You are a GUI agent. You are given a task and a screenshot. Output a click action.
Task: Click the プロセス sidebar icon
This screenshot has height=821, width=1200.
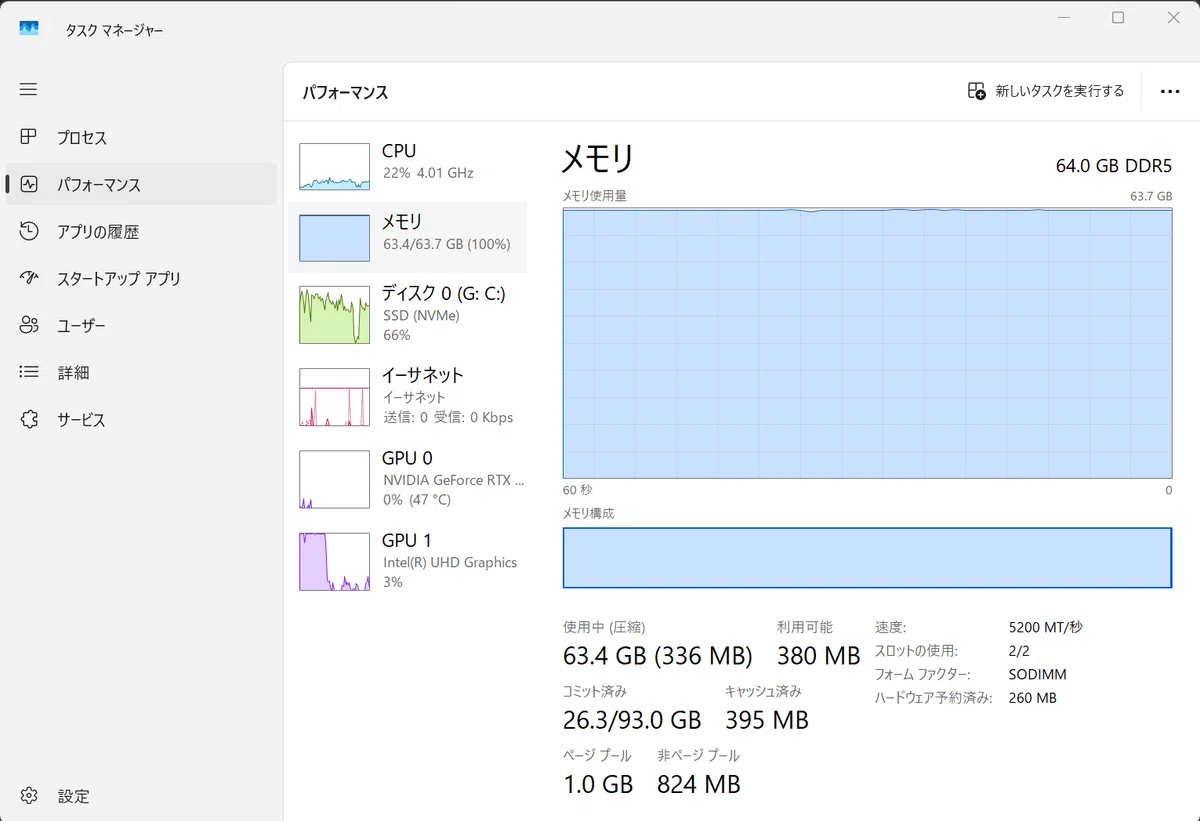[28, 137]
